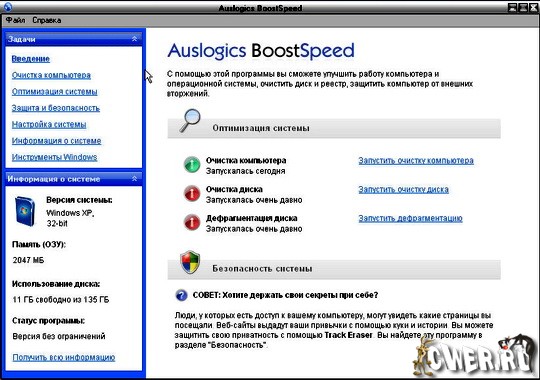Click the 'Очистка диска' item title
Viewport: 540px width, 380px height.
234,189
